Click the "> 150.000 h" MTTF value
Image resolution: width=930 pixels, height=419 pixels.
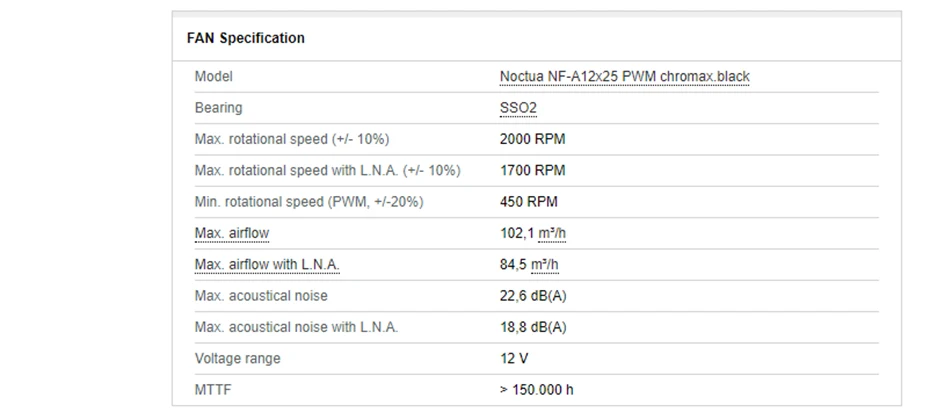(x=536, y=390)
